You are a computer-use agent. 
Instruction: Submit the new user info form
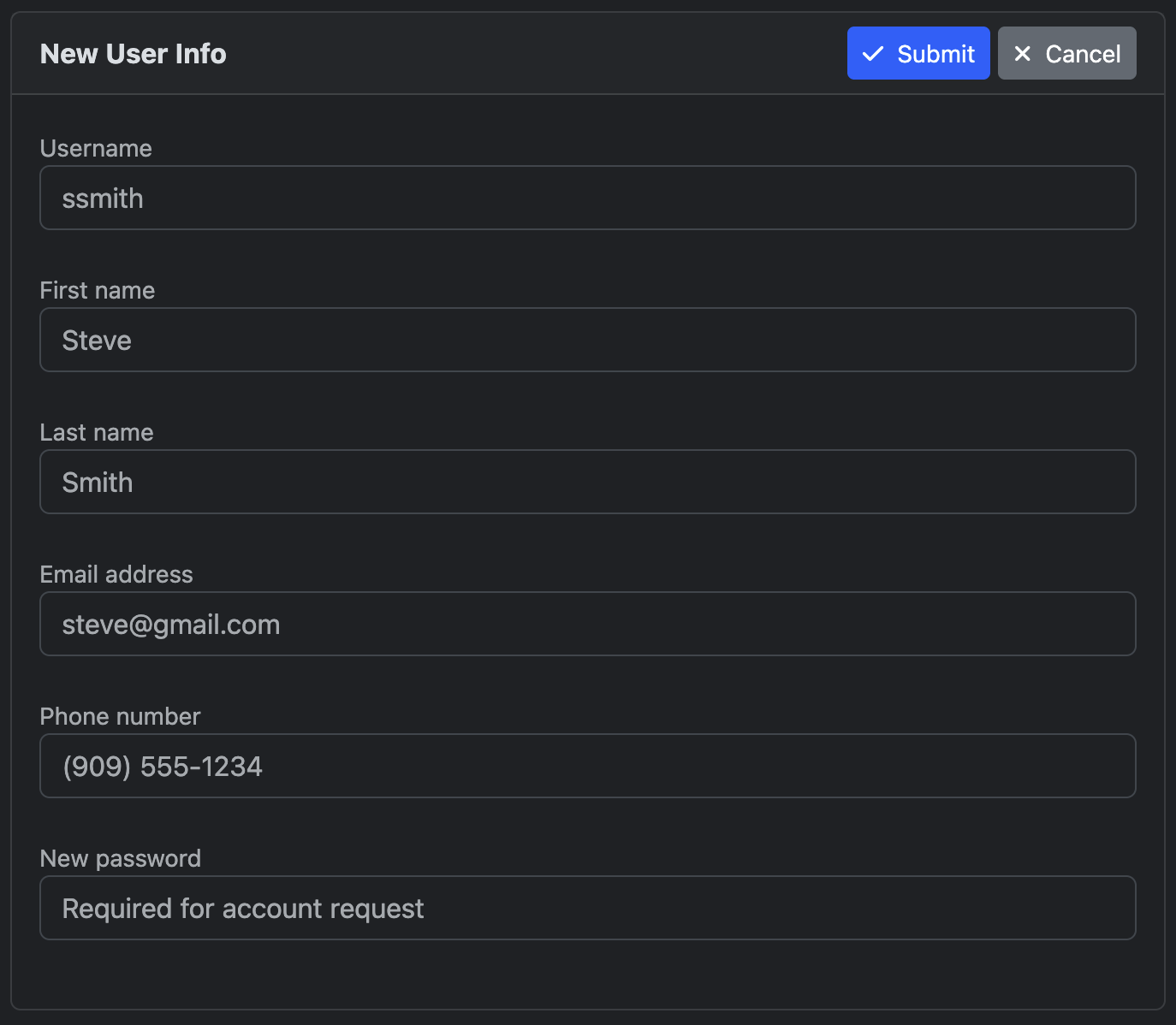click(918, 53)
